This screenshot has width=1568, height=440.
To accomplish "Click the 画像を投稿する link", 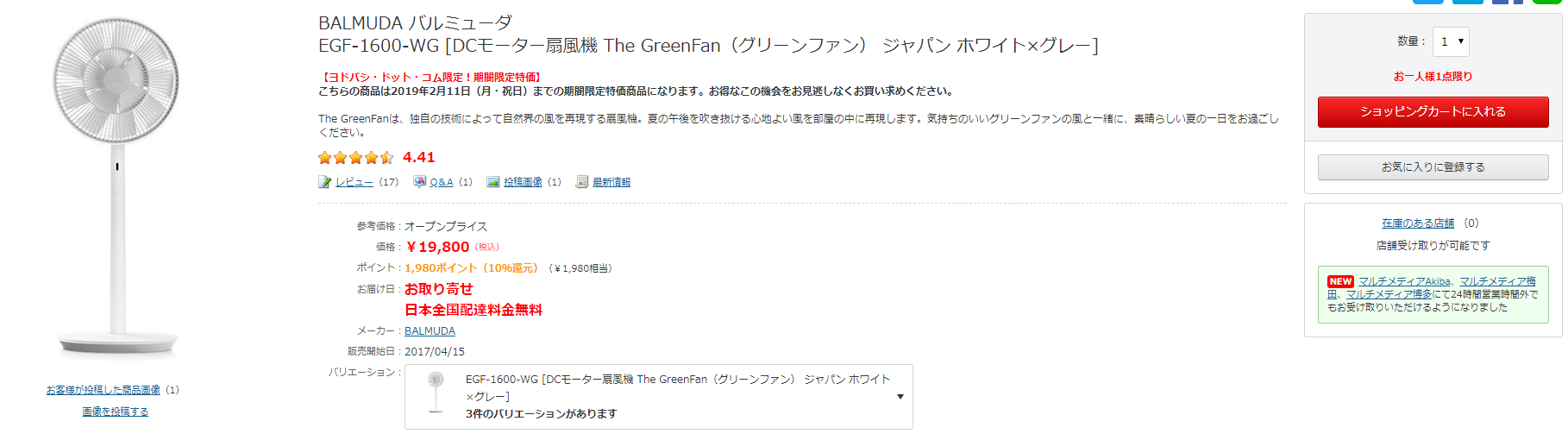I will pos(116,412).
